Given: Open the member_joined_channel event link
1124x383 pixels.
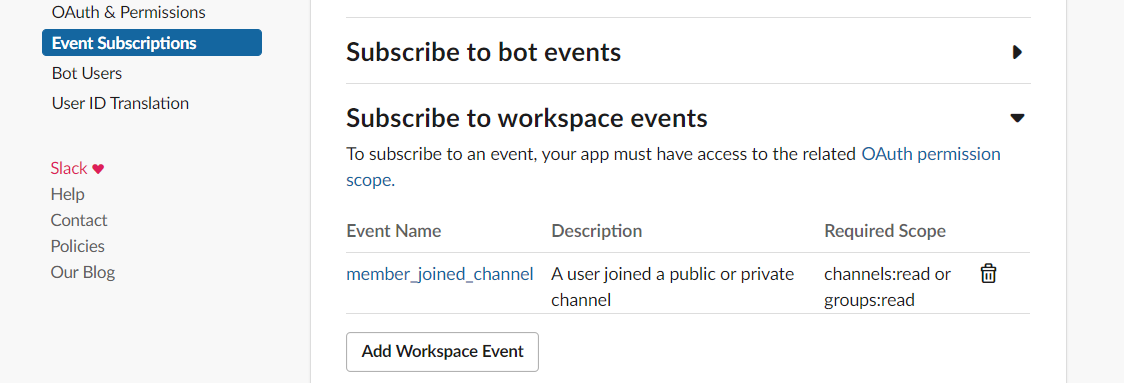Looking at the screenshot, I should click(x=439, y=274).
